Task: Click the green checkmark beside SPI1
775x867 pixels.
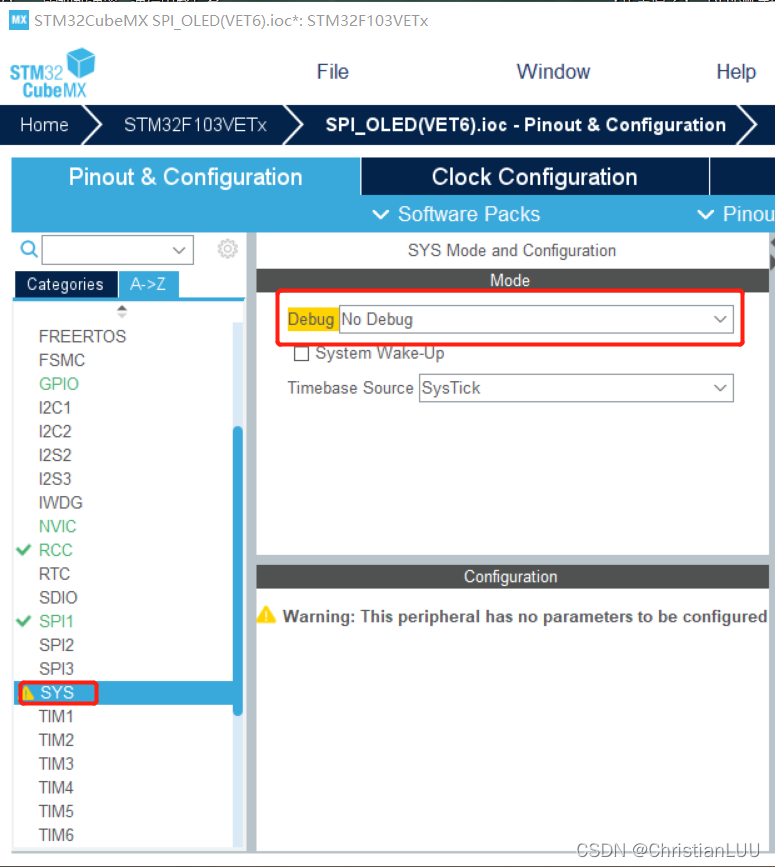Action: tap(24, 621)
